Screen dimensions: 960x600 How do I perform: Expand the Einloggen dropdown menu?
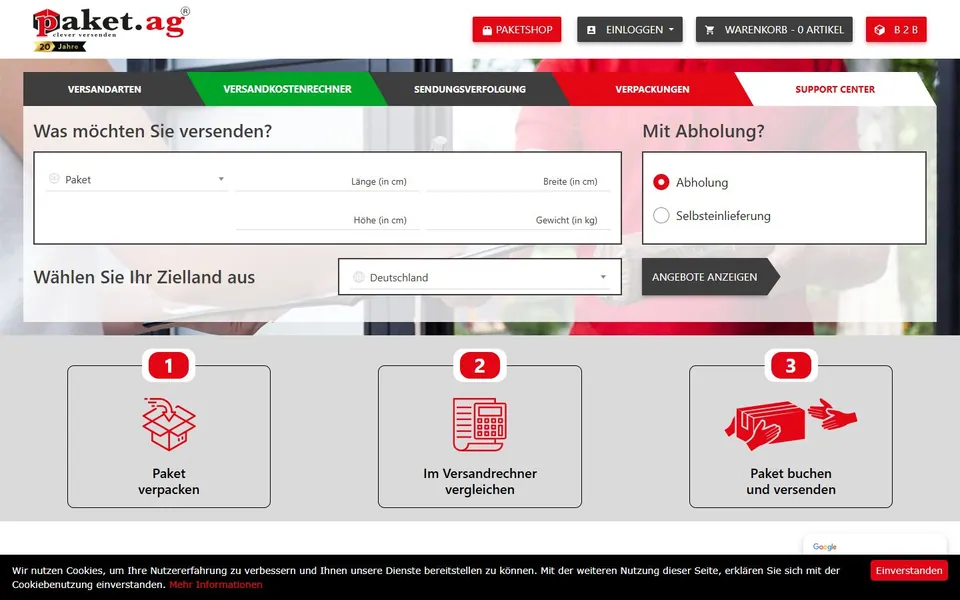(630, 29)
